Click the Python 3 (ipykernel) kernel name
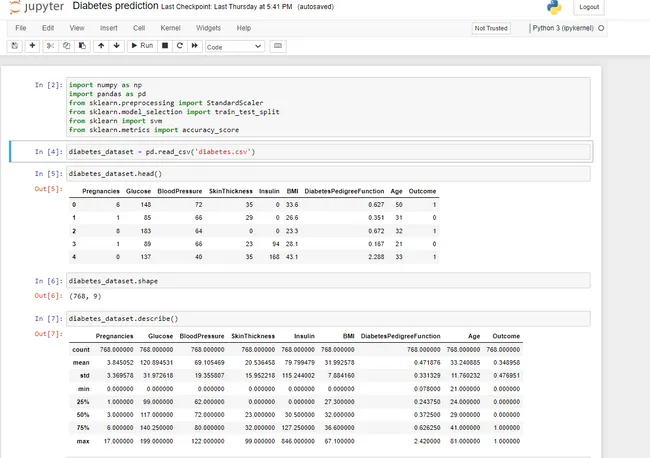Image resolution: width=650 pixels, height=458 pixels. [563, 28]
